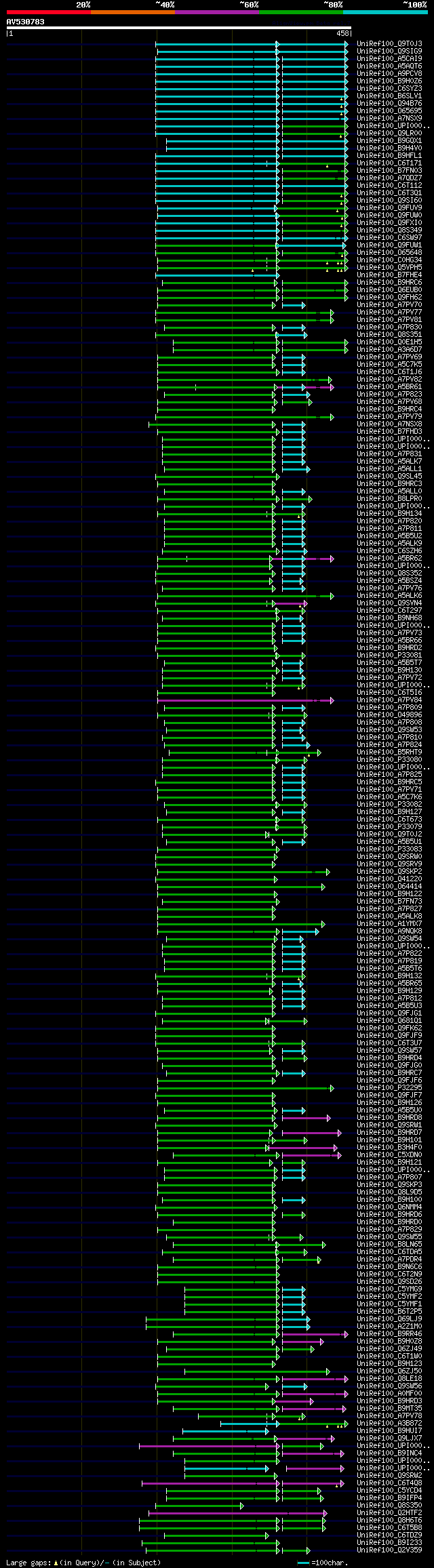434x1568 pixels.
Task: Open hit UniRef100_Q9SIG9
Action: [389, 51]
